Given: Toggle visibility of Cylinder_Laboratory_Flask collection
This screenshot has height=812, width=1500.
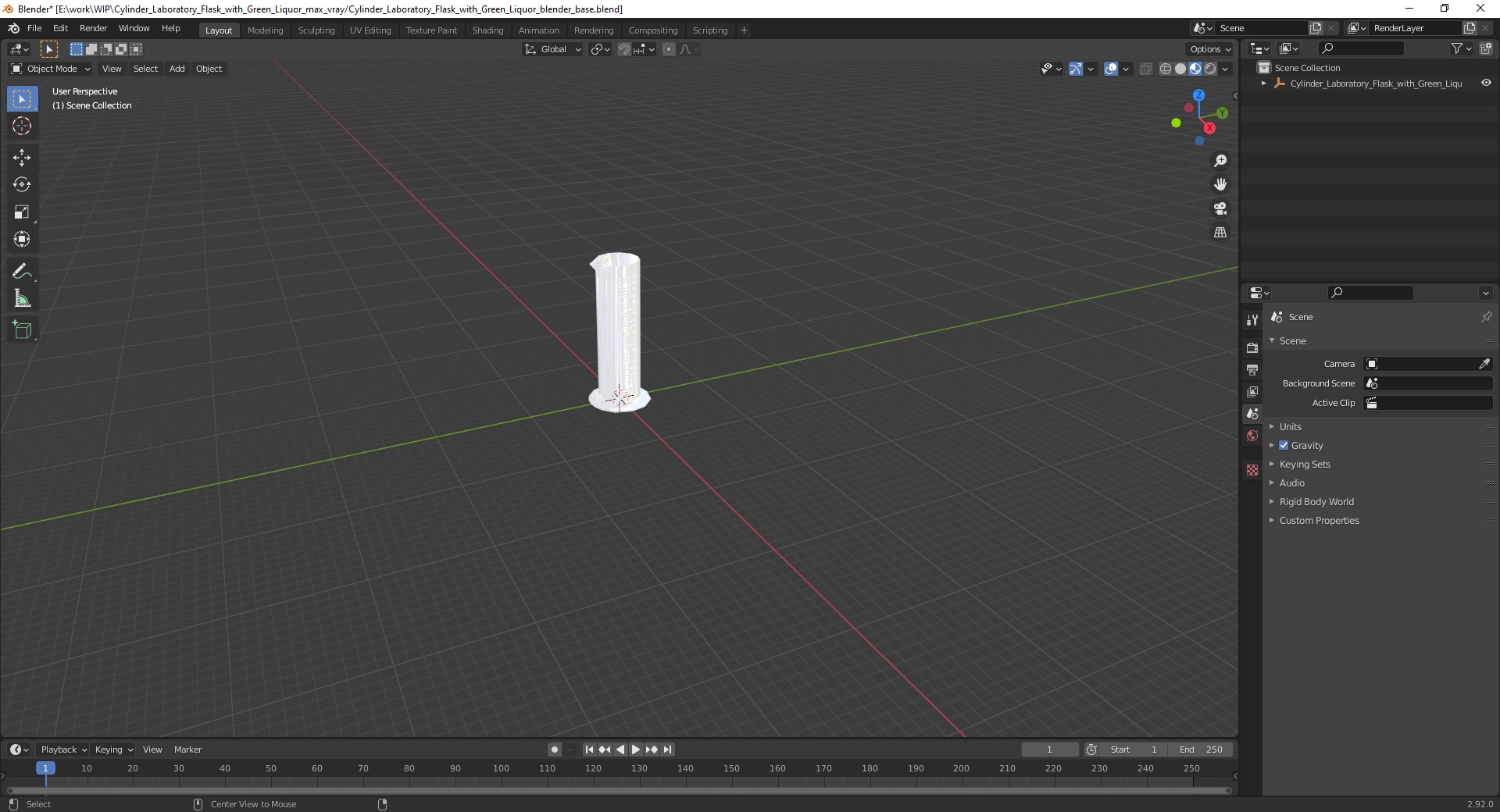Looking at the screenshot, I should [x=1486, y=83].
